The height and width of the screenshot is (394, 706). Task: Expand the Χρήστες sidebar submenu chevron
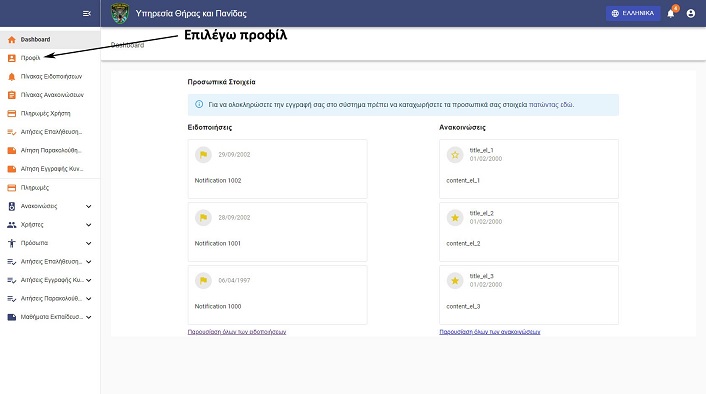click(x=89, y=225)
